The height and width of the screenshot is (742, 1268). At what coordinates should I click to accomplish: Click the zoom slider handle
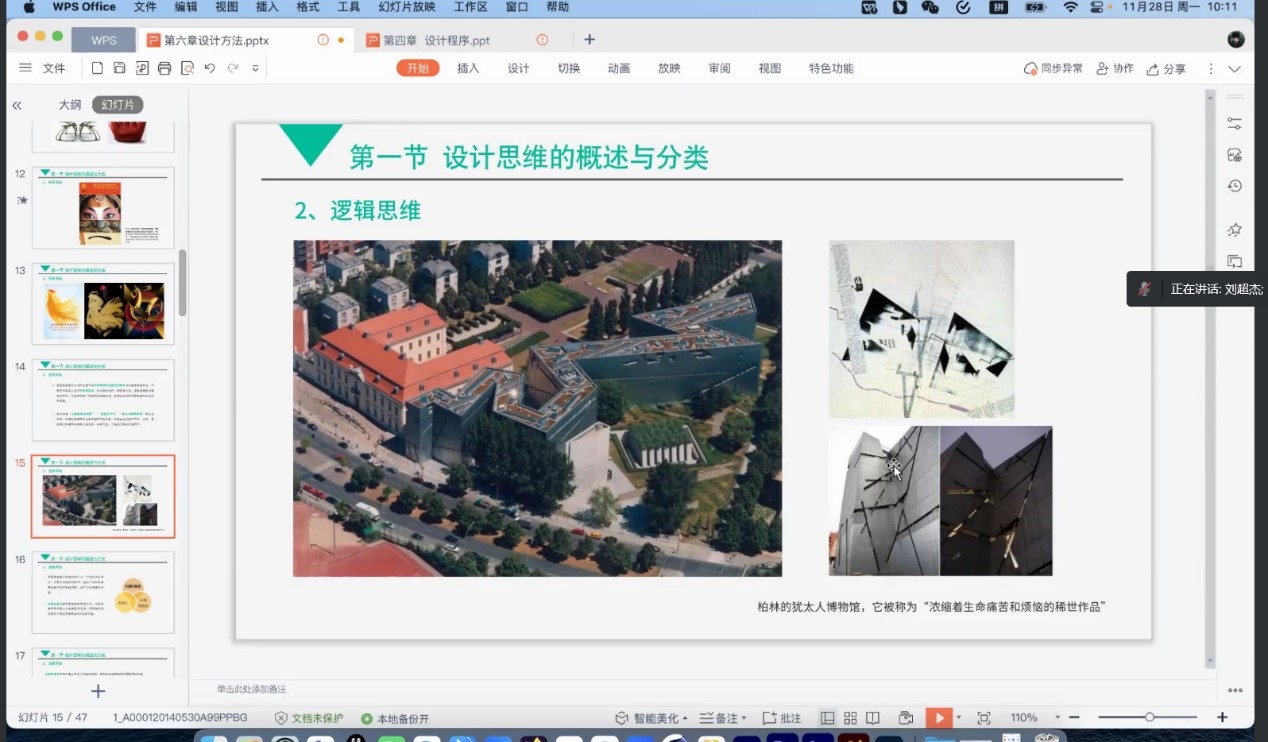(x=1149, y=717)
